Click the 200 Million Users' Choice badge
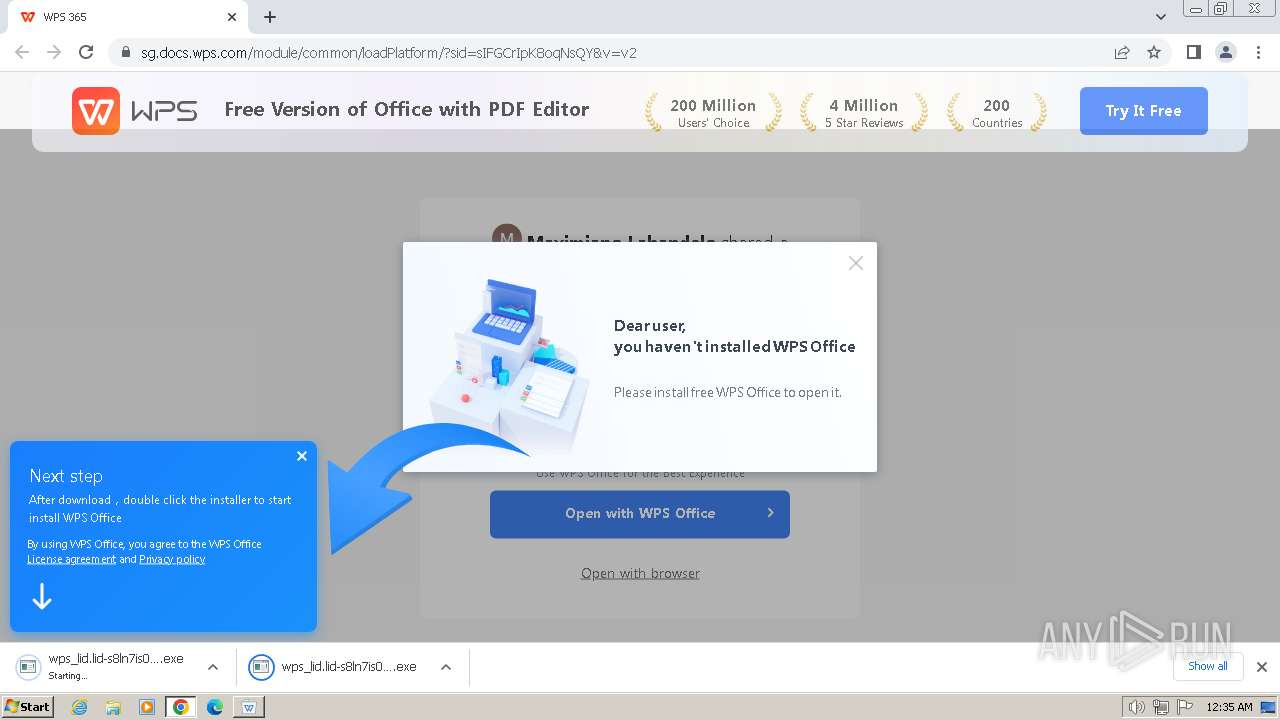1280x720 pixels. tap(713, 112)
